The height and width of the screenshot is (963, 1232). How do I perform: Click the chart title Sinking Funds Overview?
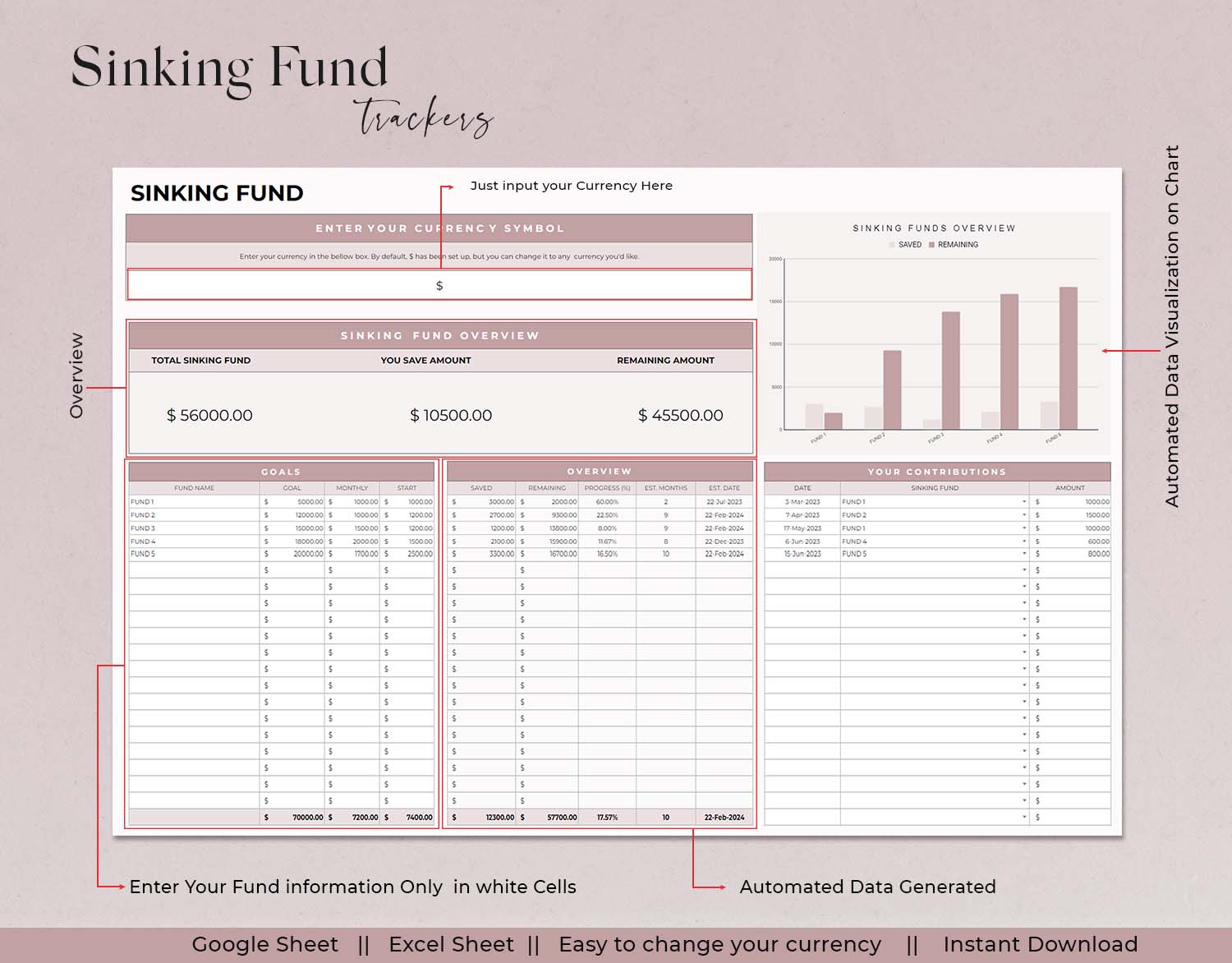pos(934,228)
